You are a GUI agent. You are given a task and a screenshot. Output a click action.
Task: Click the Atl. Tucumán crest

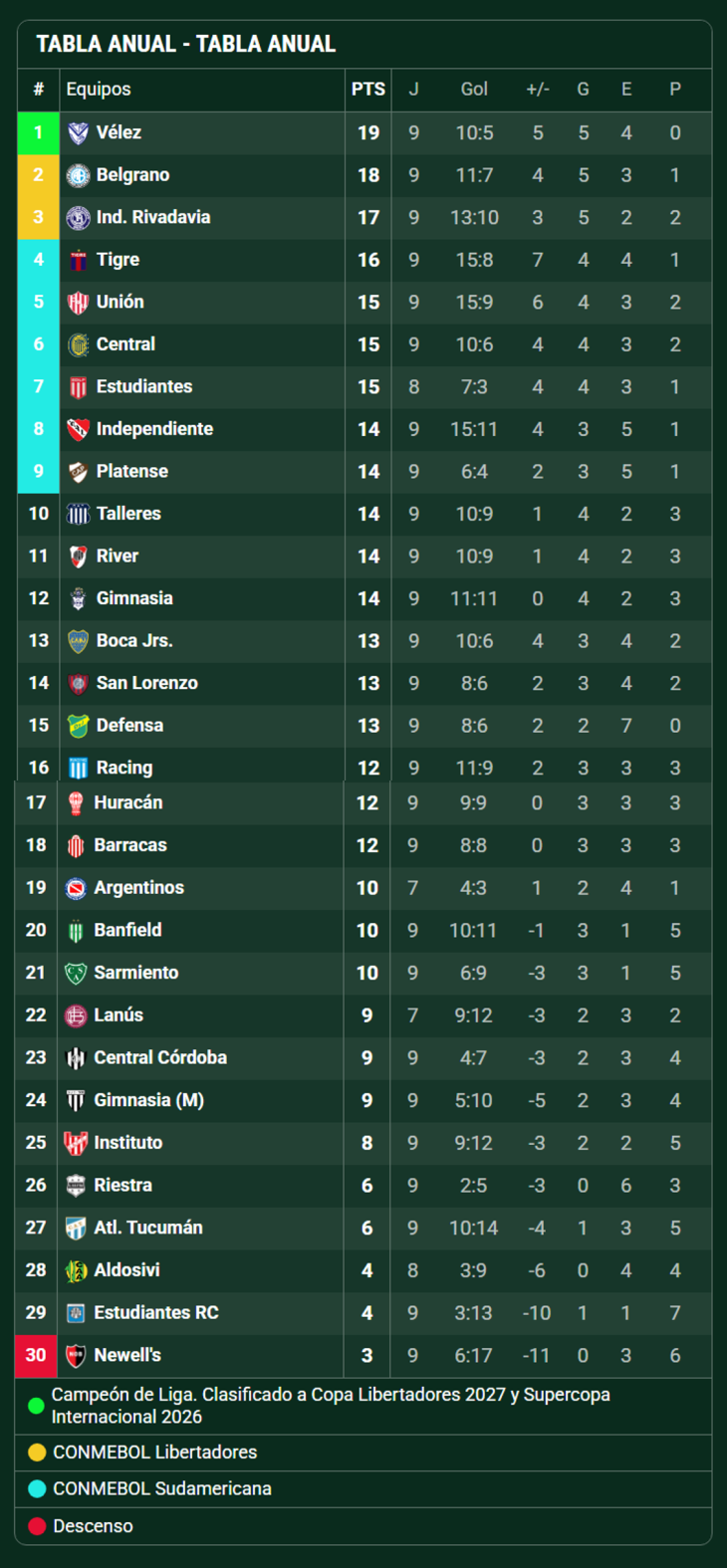pos(76,1228)
